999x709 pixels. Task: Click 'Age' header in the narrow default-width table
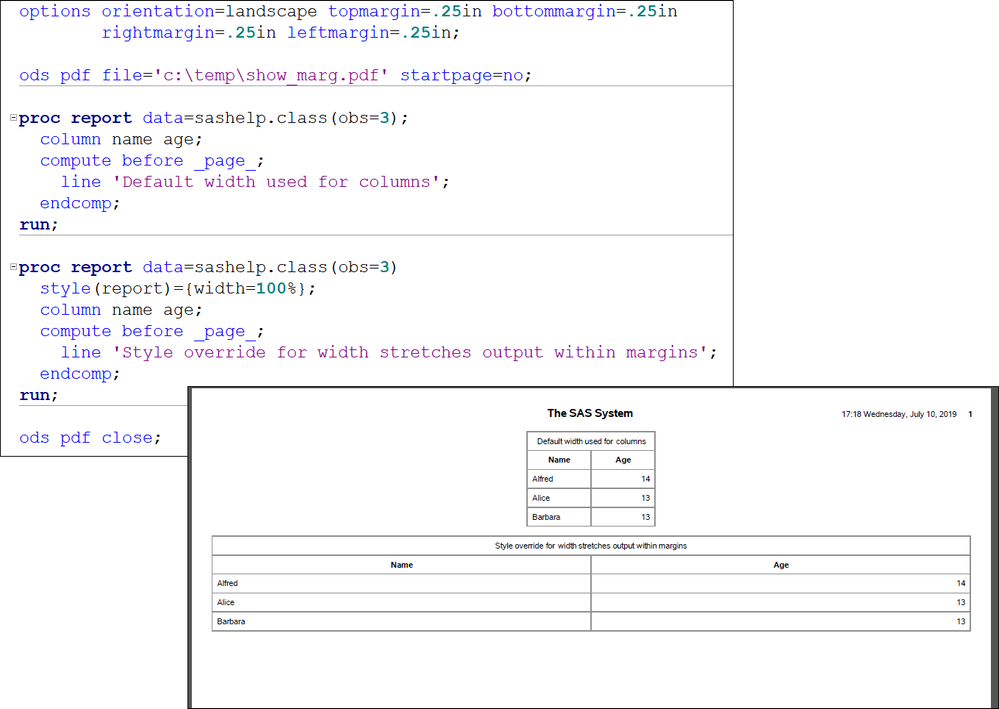click(x=623, y=460)
